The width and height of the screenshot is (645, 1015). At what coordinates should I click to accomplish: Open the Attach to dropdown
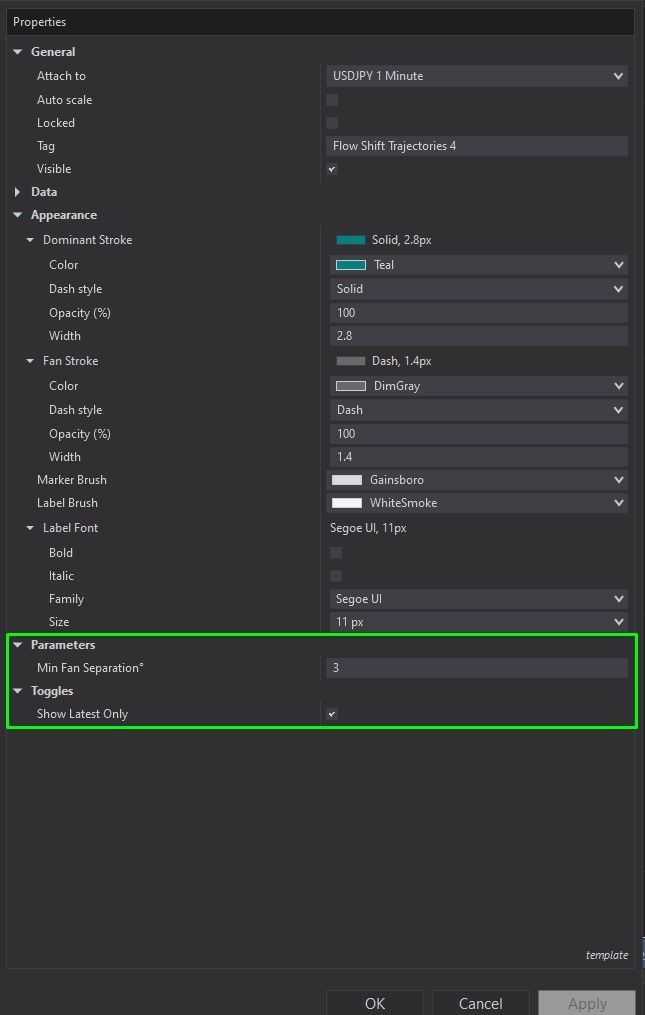pos(477,76)
